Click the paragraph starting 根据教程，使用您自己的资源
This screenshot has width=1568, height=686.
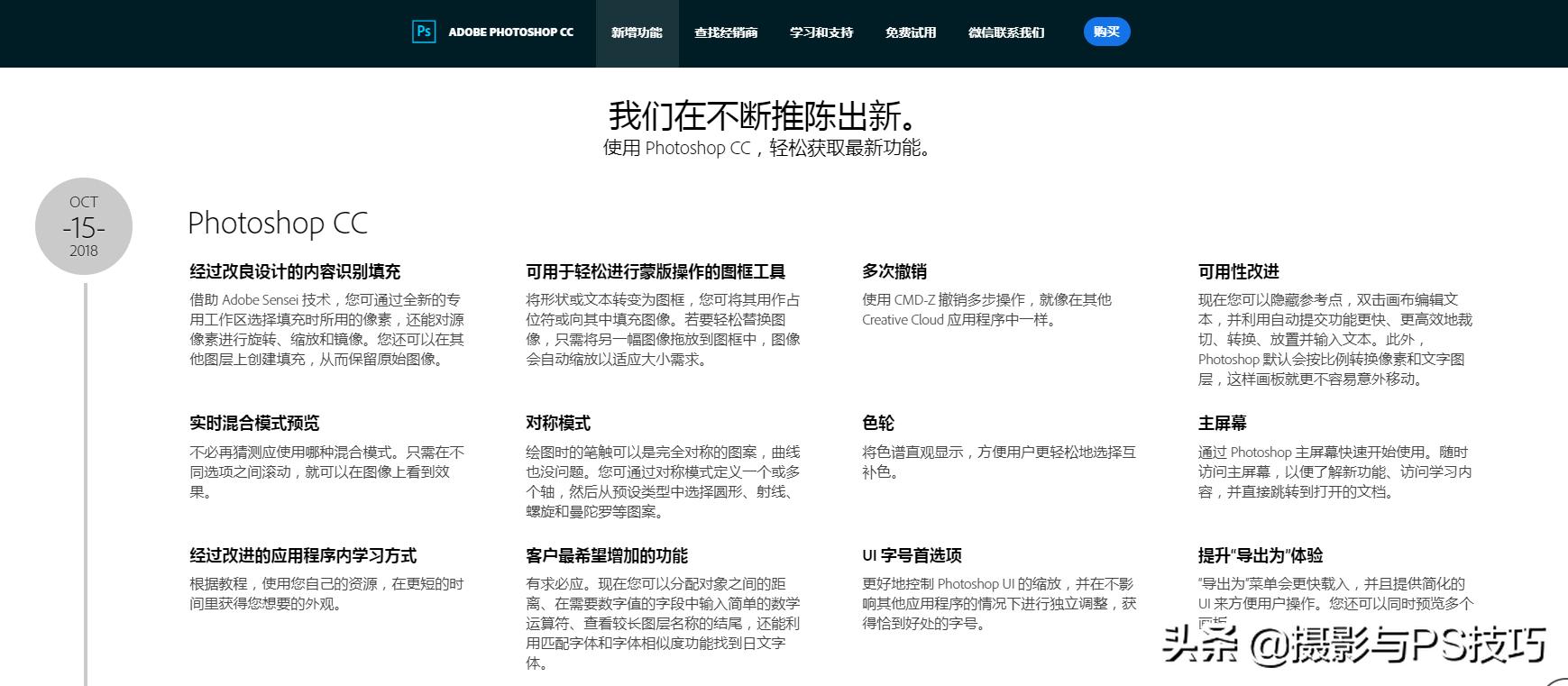coord(326,593)
